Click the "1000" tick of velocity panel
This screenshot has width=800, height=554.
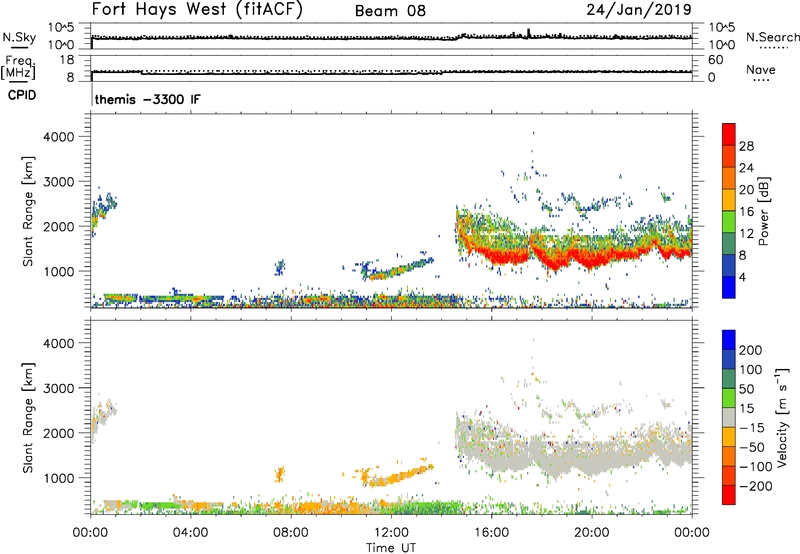click(59, 478)
